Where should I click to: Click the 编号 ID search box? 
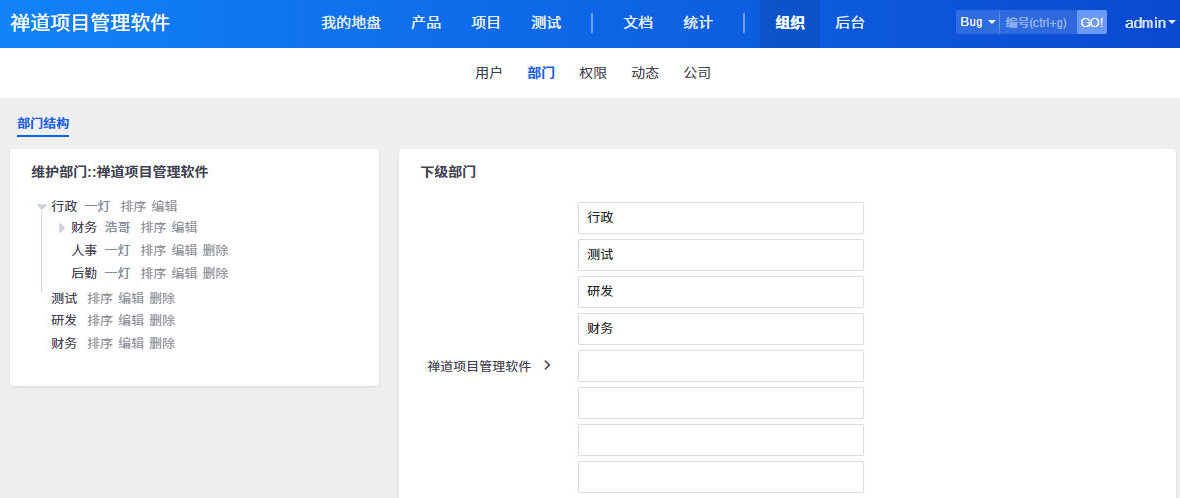point(1037,22)
